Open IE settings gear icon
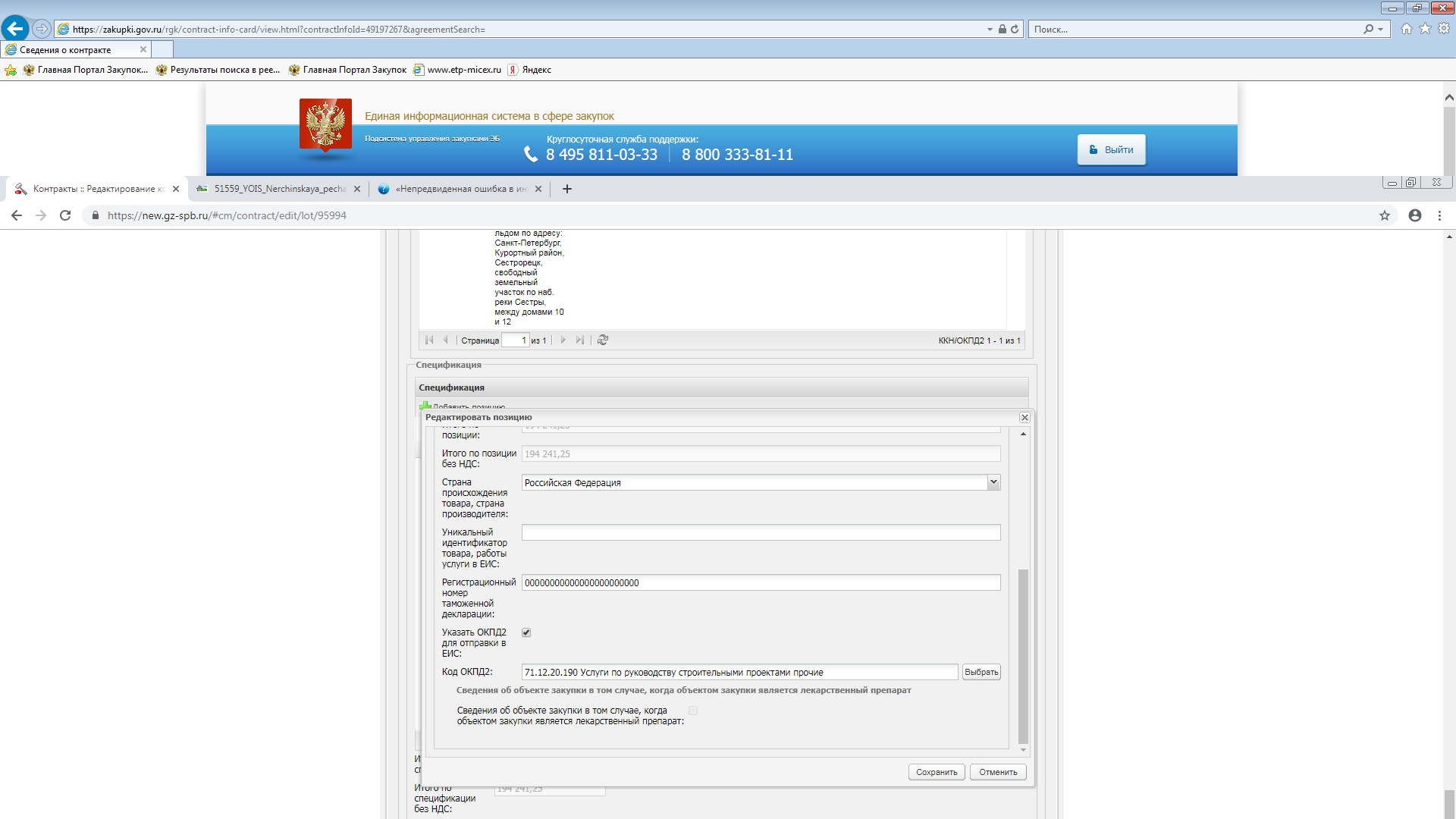The height and width of the screenshot is (819, 1456). click(x=1444, y=29)
